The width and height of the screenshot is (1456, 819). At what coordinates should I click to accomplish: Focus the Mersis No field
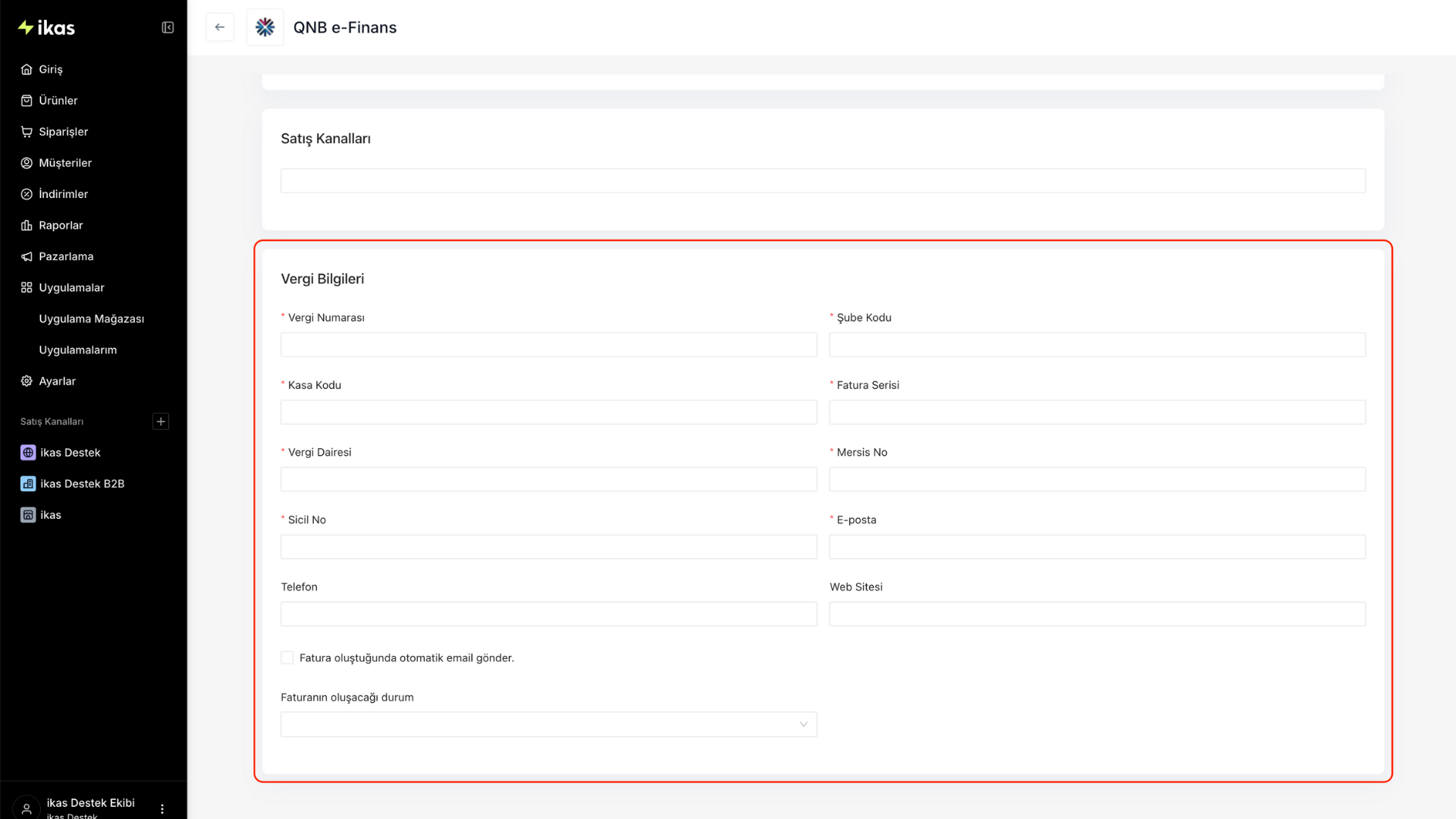point(1097,479)
